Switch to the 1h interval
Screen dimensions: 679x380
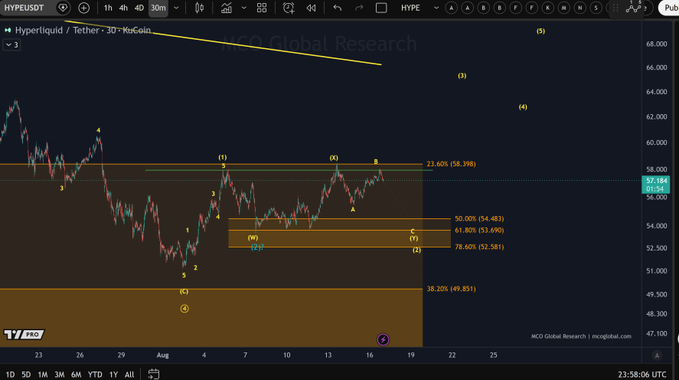(108, 8)
